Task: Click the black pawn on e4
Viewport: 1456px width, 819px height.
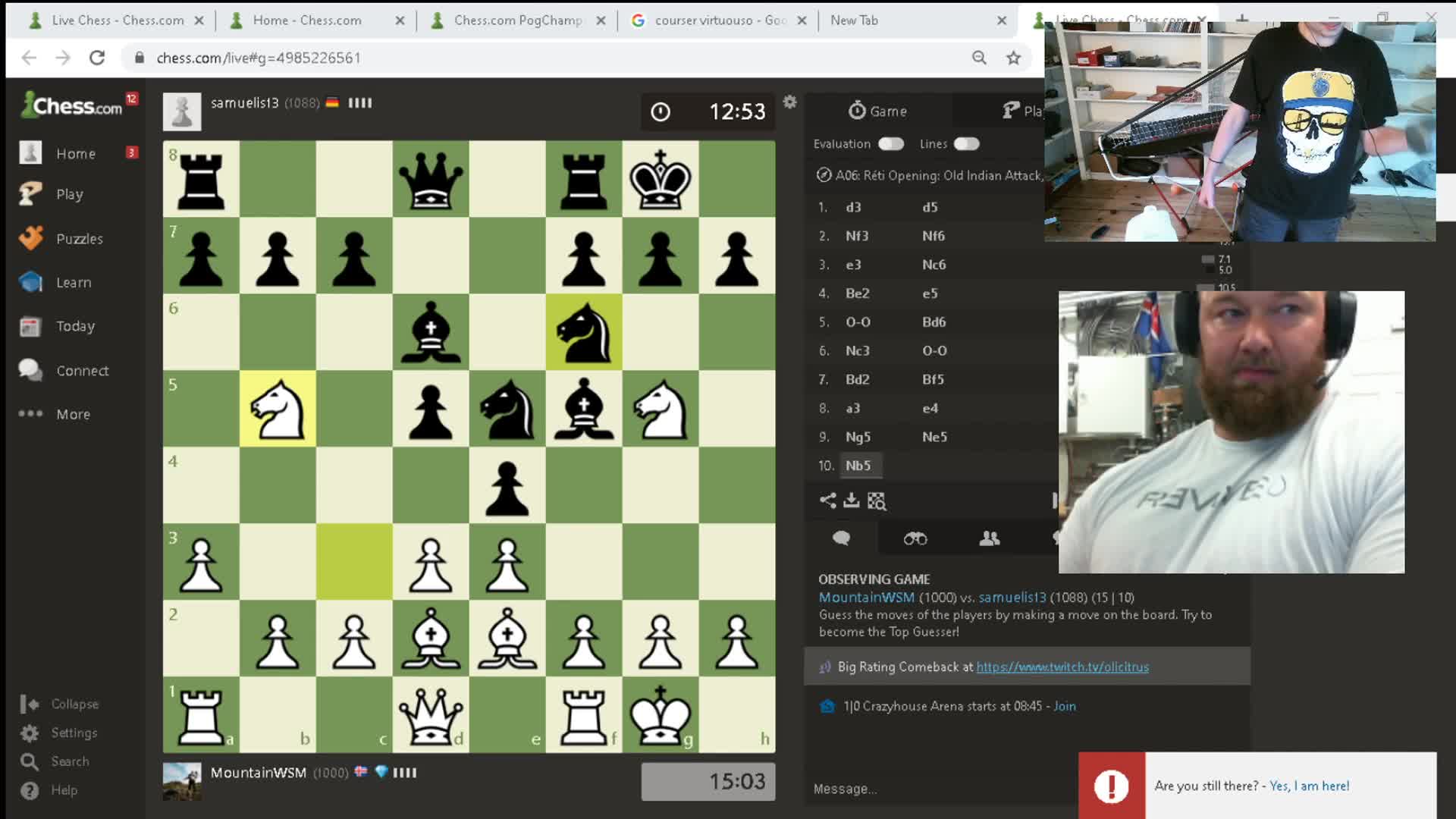Action: (x=507, y=485)
